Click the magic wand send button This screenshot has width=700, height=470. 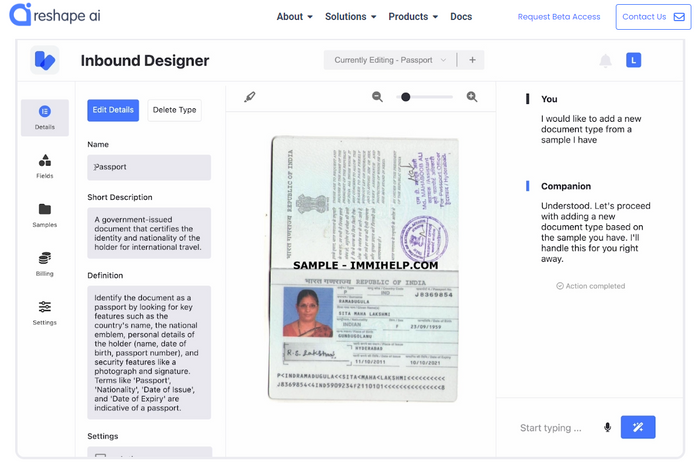(x=638, y=427)
